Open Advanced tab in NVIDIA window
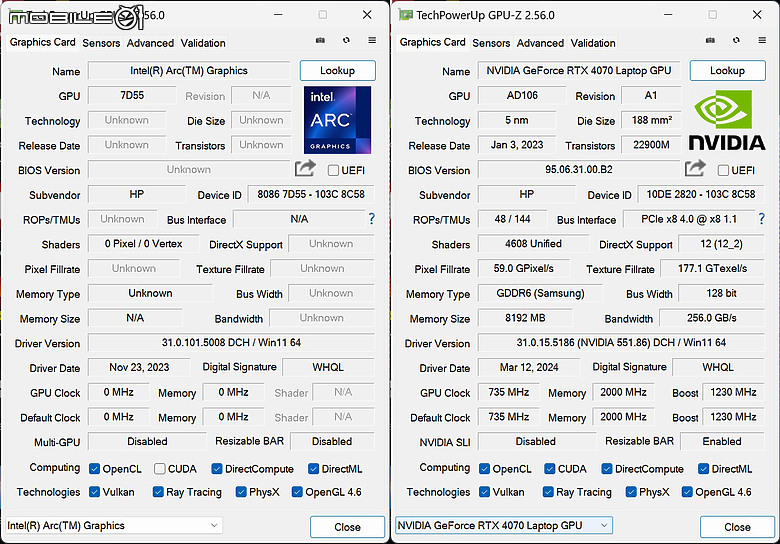The width and height of the screenshot is (780, 544). tap(540, 43)
